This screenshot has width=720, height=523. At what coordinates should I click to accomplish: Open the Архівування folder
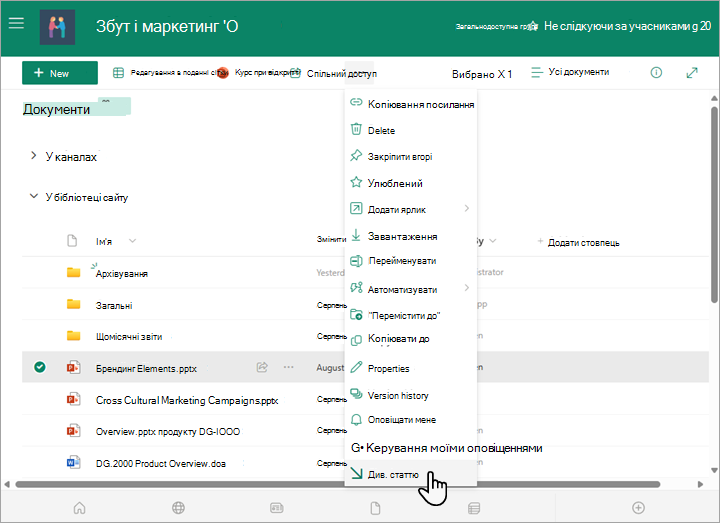pyautogui.click(x=122, y=274)
